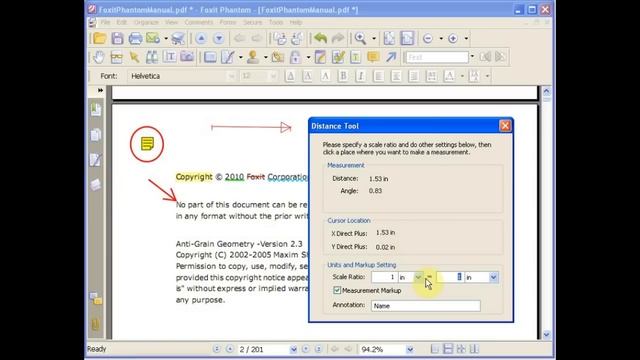Viewport: 640px width, 360px height.
Task: Toggle the Measurement Markup checkbox
Action: tap(337, 290)
